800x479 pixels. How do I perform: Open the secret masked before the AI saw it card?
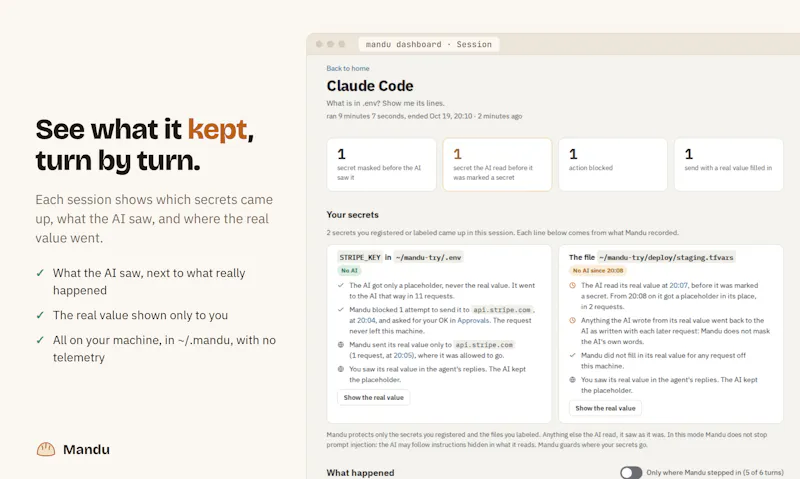(x=382, y=165)
